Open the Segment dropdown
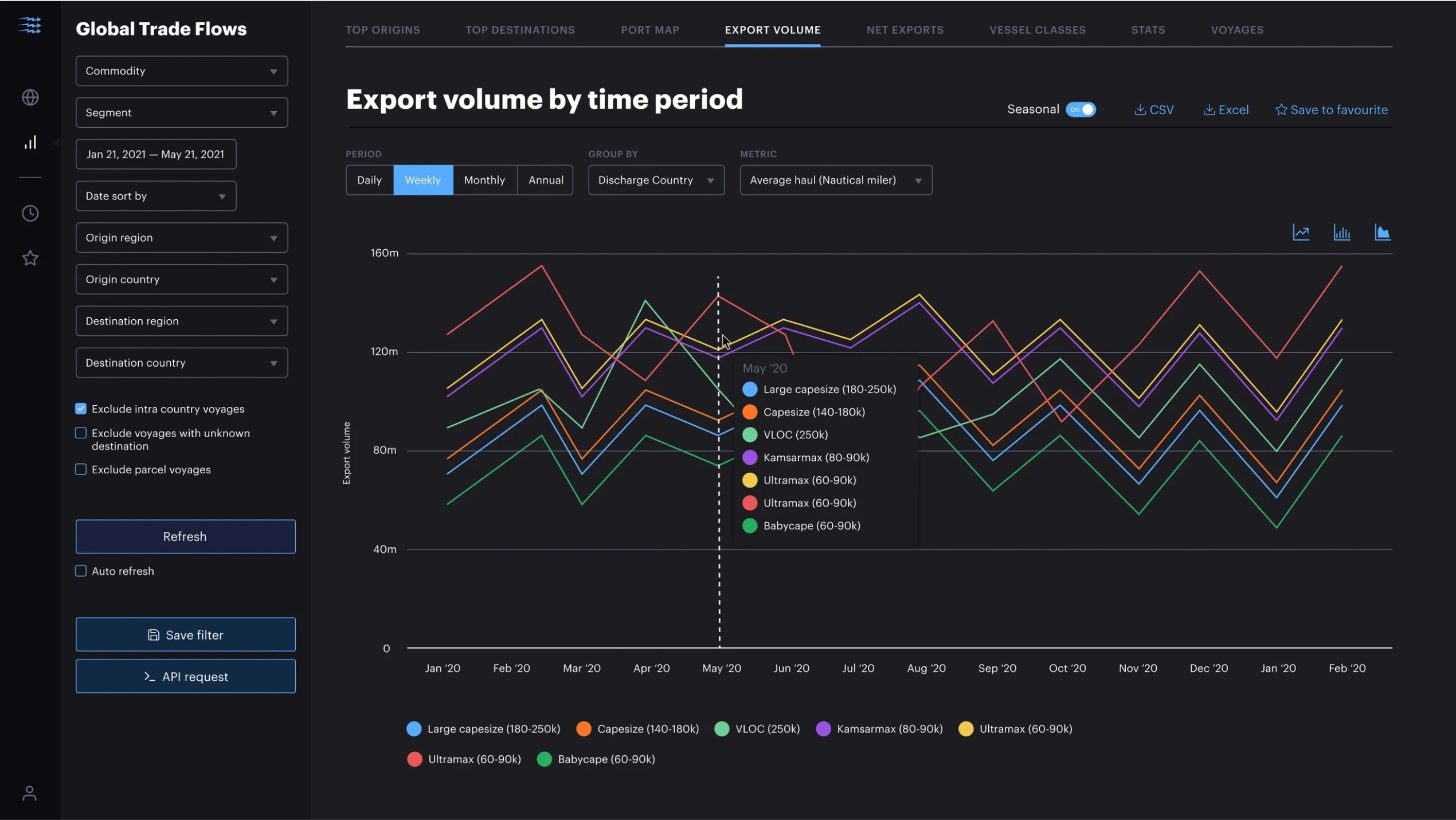Viewport: 1456px width, 820px height. (x=182, y=112)
